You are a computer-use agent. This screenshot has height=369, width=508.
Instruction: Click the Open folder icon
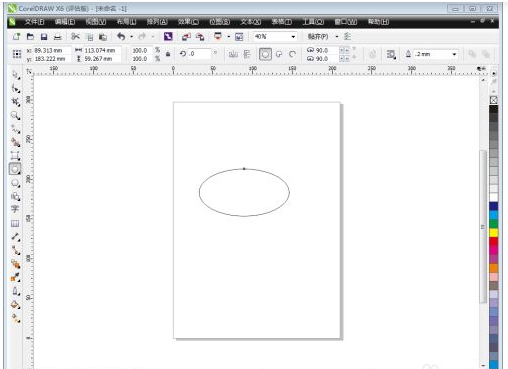pyautogui.click(x=30, y=37)
